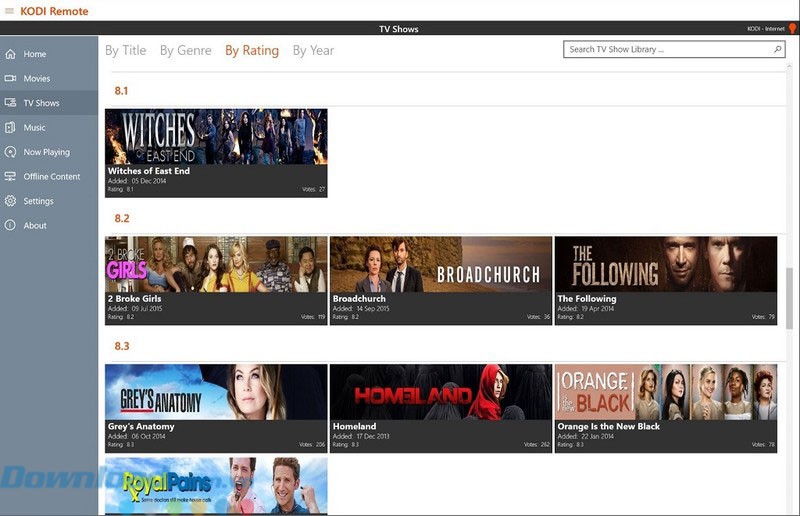Open the Broadchurch show tile

pyautogui.click(x=441, y=264)
